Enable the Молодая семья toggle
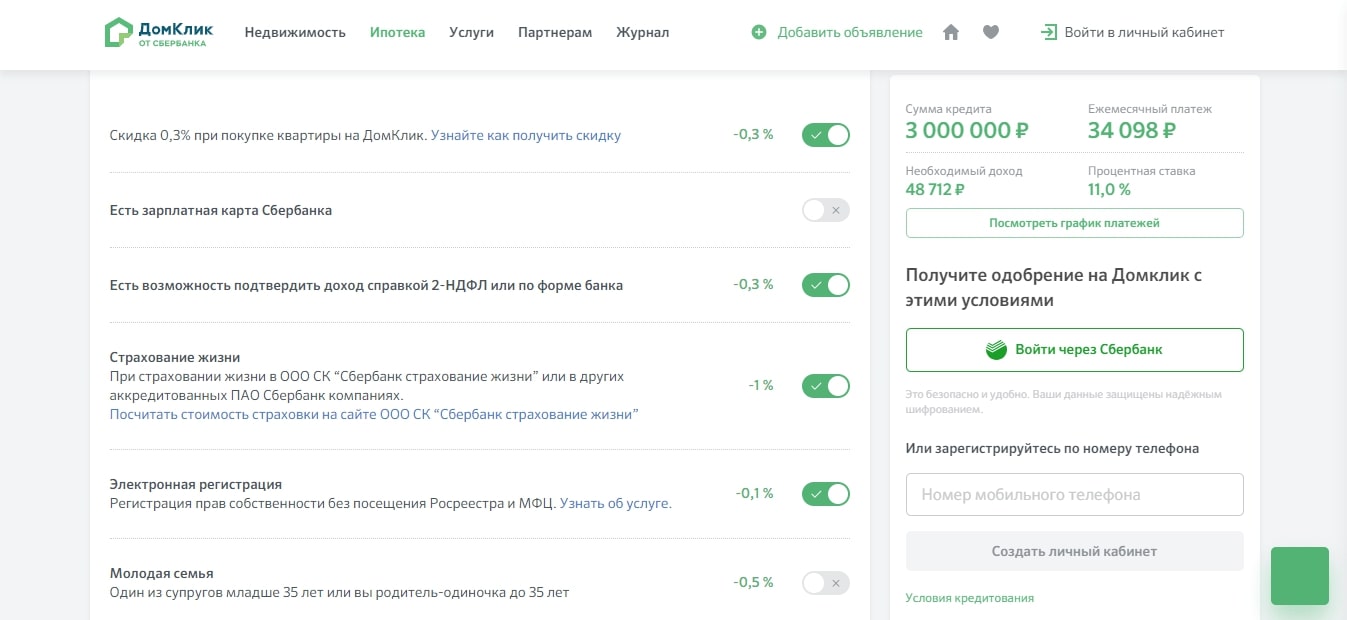 (825, 582)
